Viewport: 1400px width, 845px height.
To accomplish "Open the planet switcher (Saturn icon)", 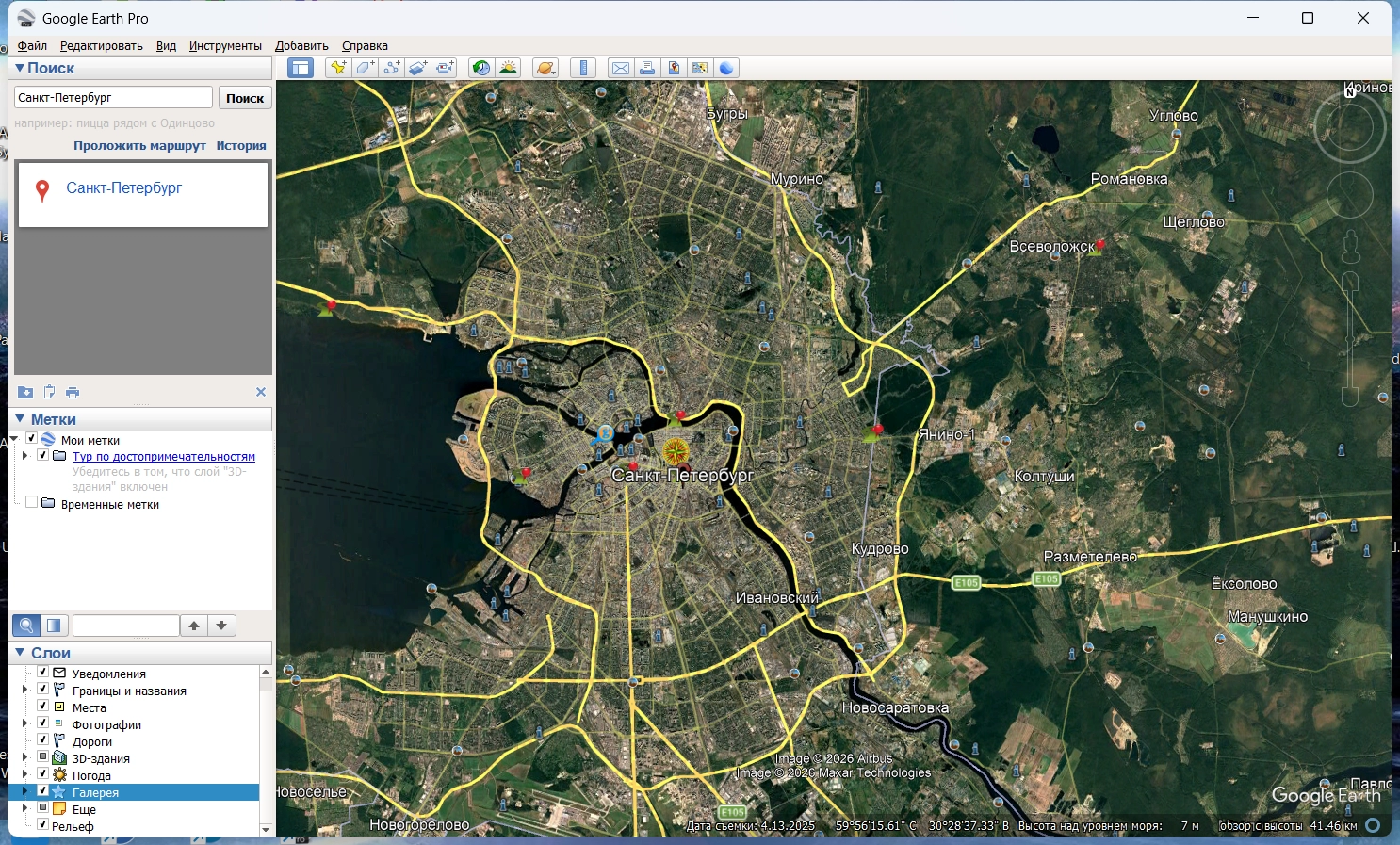I will point(545,68).
